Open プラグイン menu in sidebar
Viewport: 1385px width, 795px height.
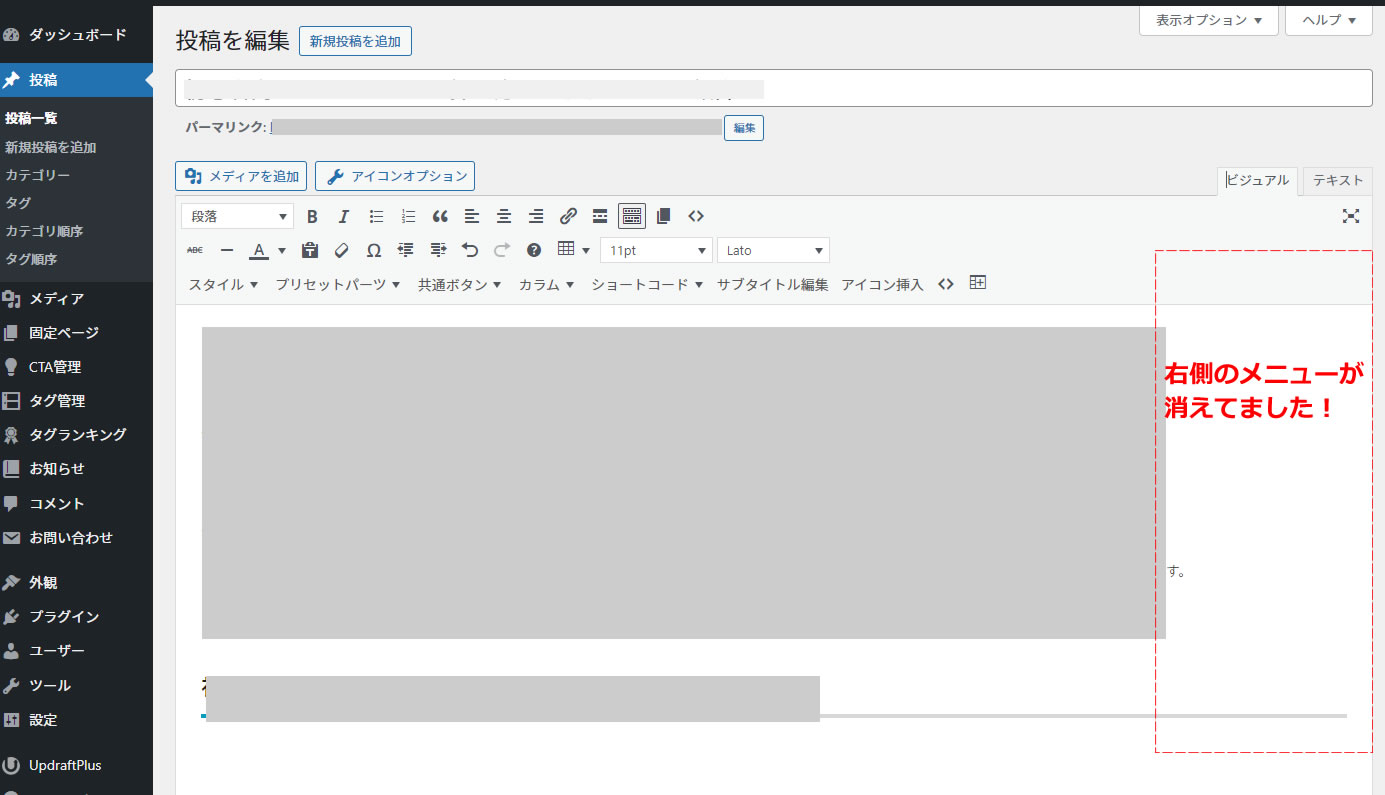[x=76, y=617]
